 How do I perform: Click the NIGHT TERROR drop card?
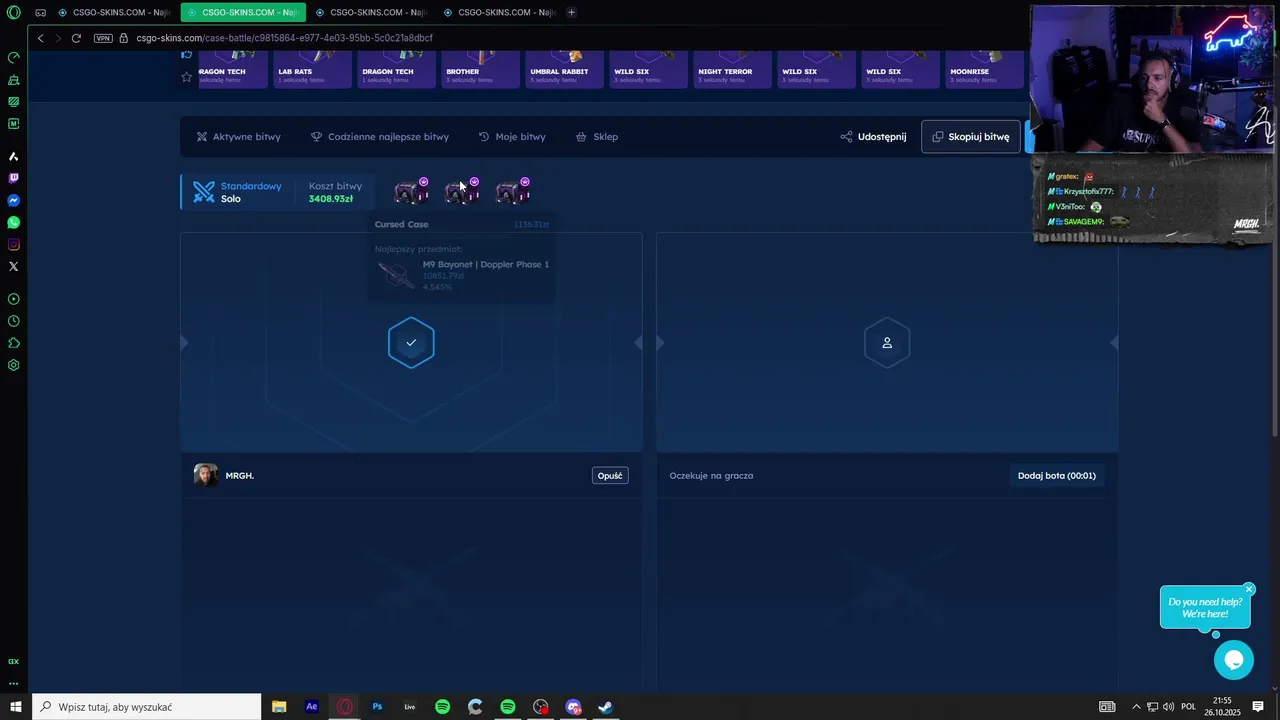[x=732, y=68]
